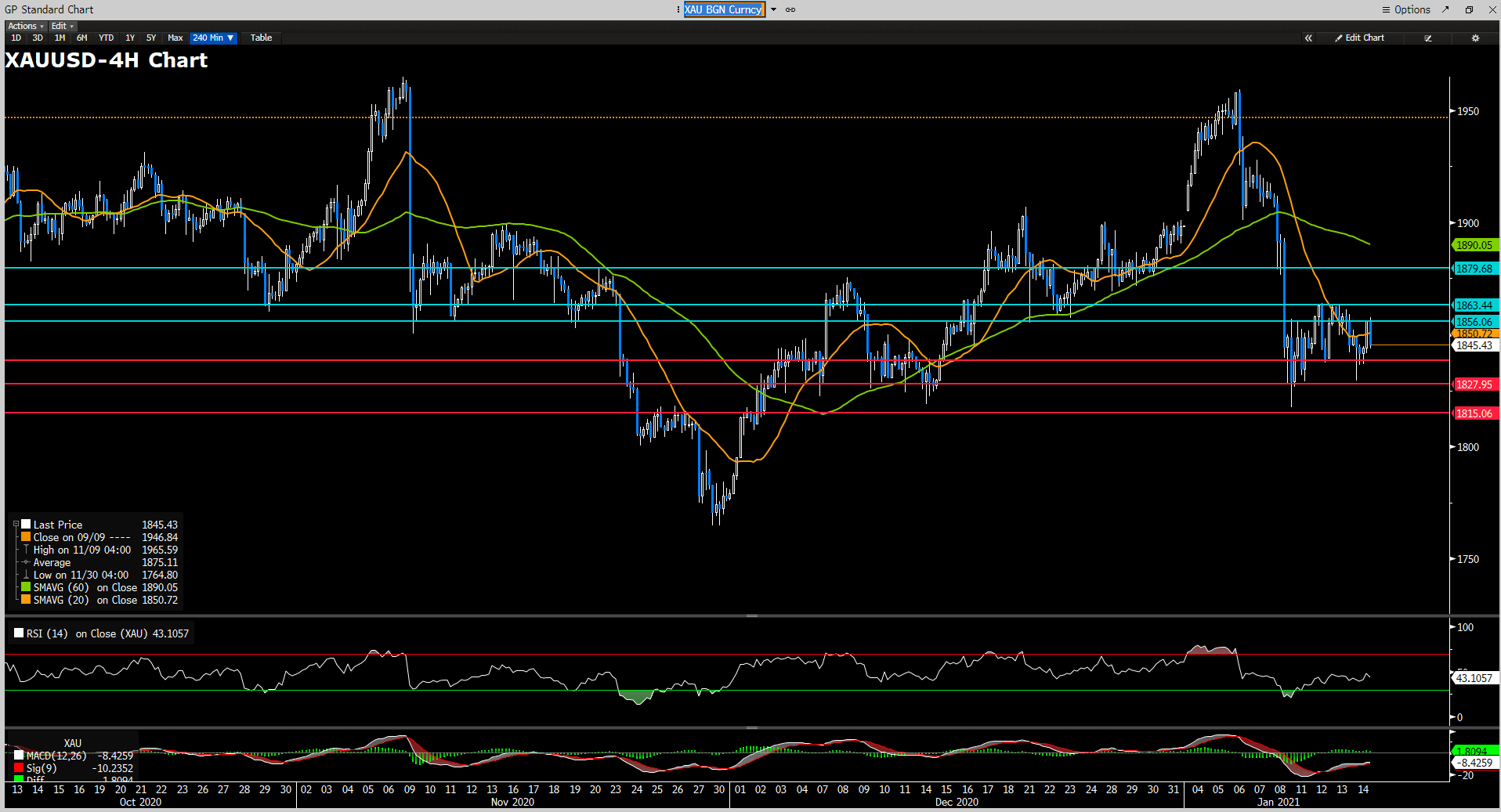The height and width of the screenshot is (812, 1501).
Task: Click the 'SMAVG (60) on Close' legend label
Action: point(85,587)
